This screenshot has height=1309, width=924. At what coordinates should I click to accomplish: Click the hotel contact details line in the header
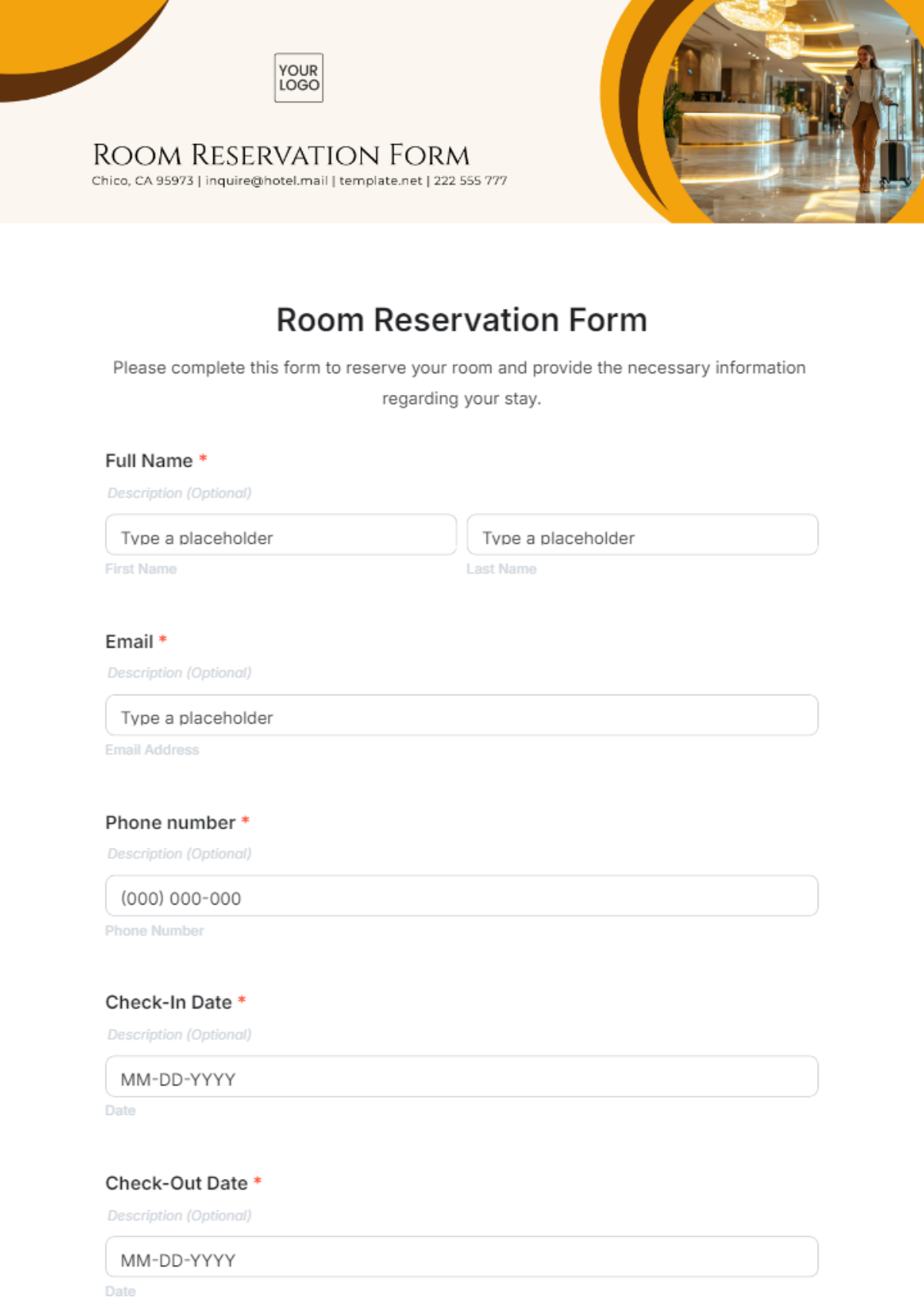click(299, 181)
